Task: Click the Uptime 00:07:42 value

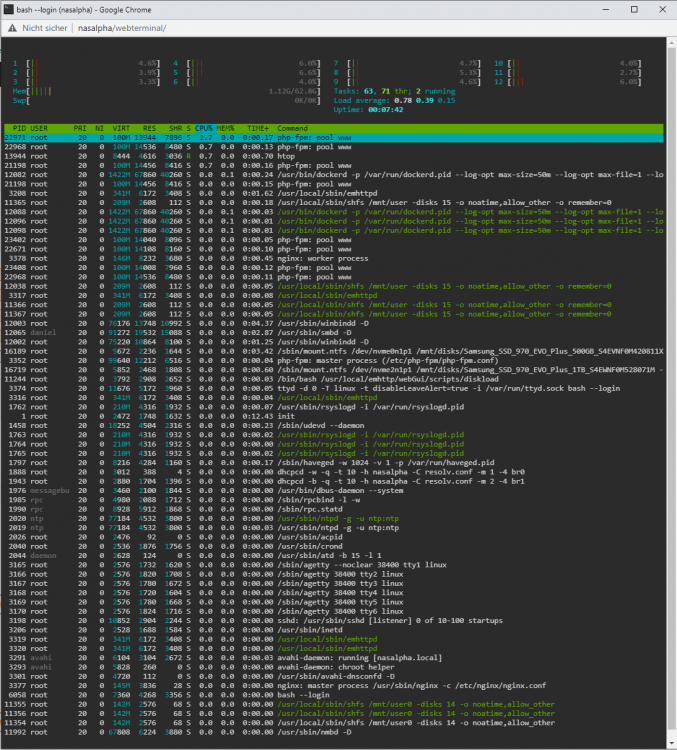Action: tap(386, 110)
